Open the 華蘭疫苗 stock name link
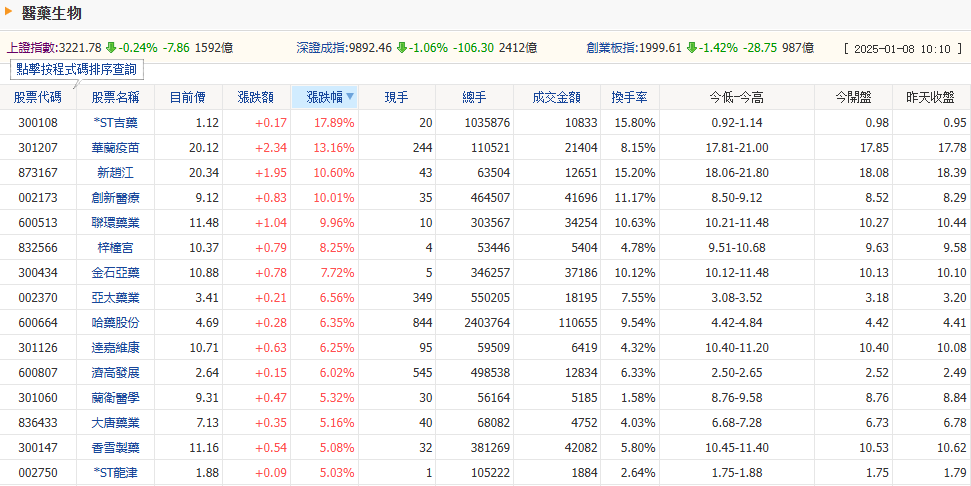The image size is (971, 486). click(x=115, y=147)
